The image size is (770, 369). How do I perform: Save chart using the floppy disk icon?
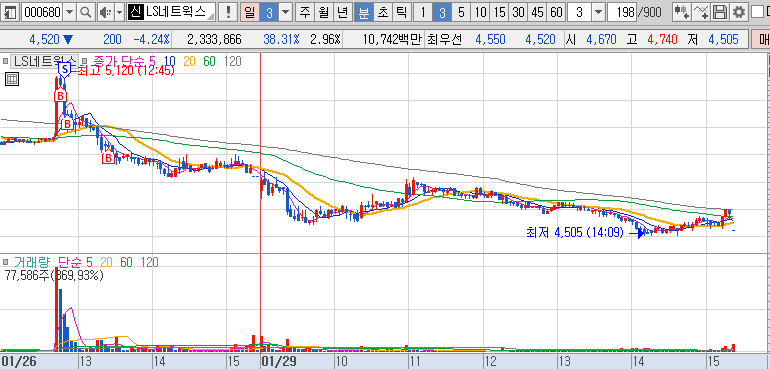pos(720,13)
